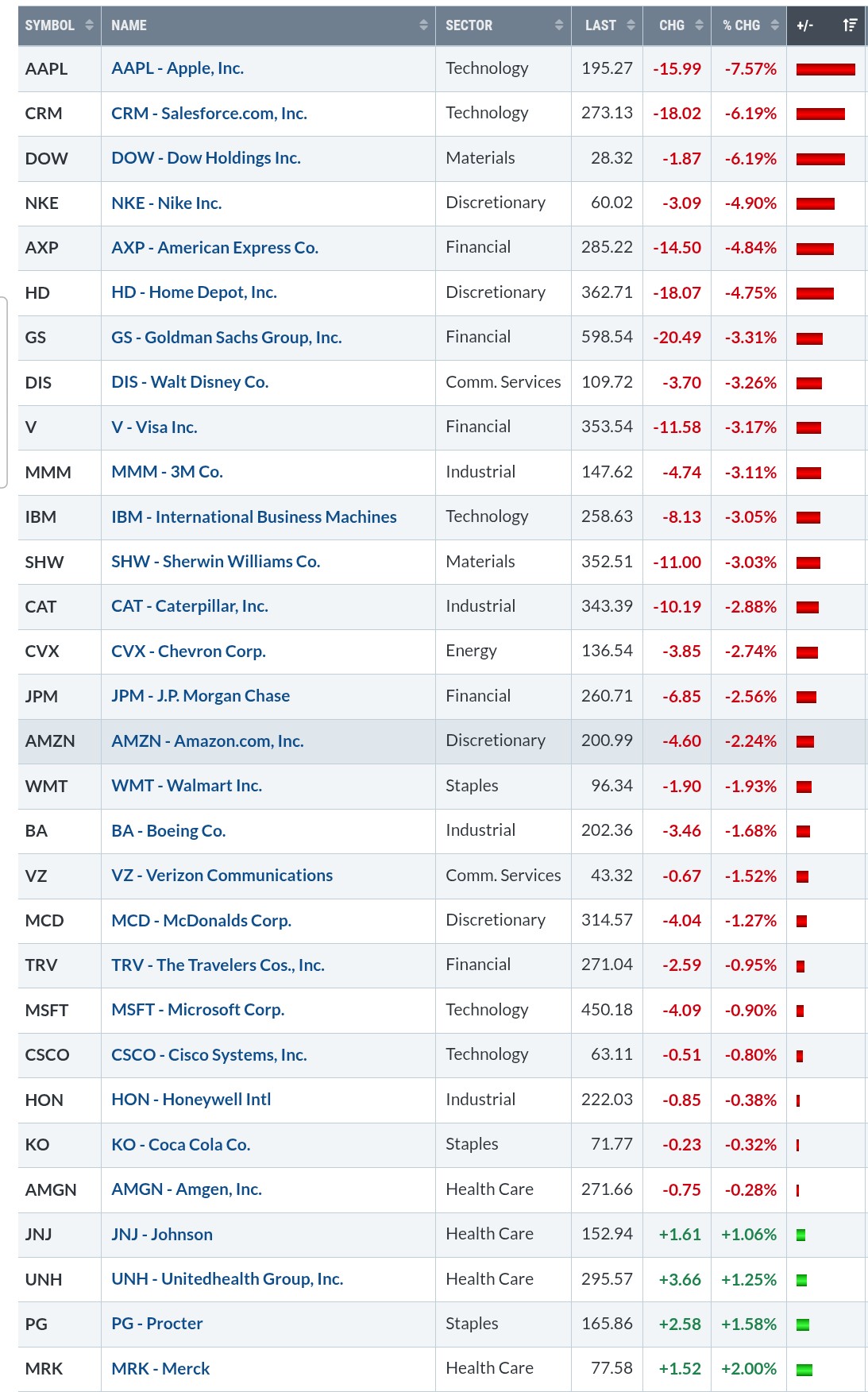Open VZ - Verizon Communications link
The image size is (868, 1392).
(x=222, y=876)
